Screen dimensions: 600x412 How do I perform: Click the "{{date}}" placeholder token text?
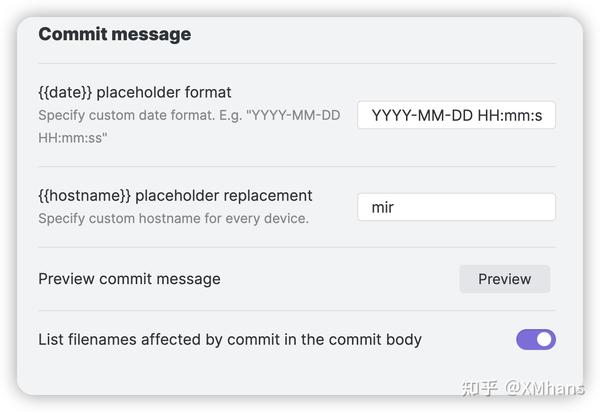coord(65,93)
